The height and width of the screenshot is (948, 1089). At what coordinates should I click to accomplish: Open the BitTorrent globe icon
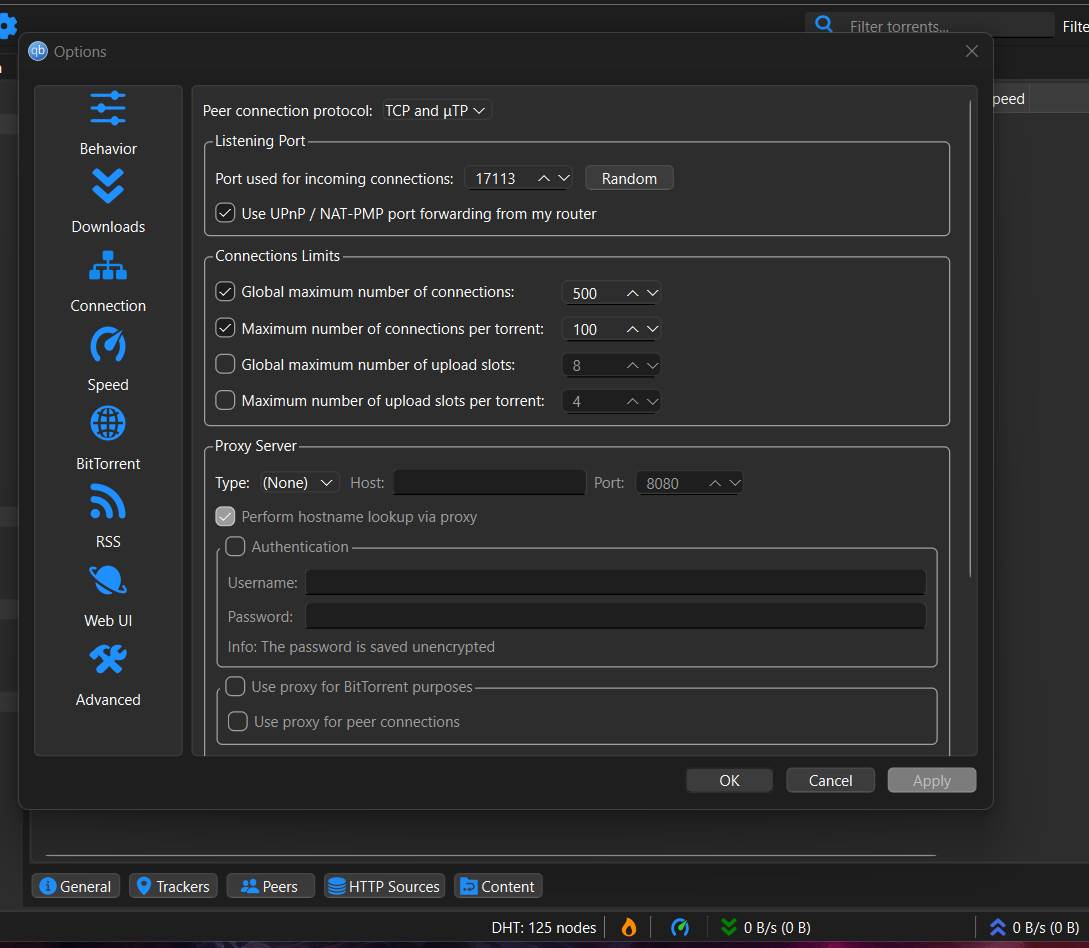[x=108, y=423]
